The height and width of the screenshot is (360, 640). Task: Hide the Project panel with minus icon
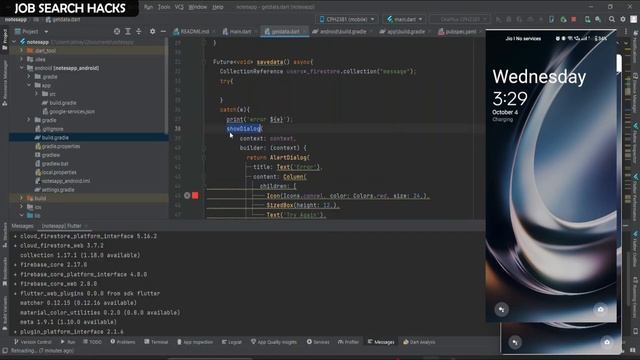point(163,31)
